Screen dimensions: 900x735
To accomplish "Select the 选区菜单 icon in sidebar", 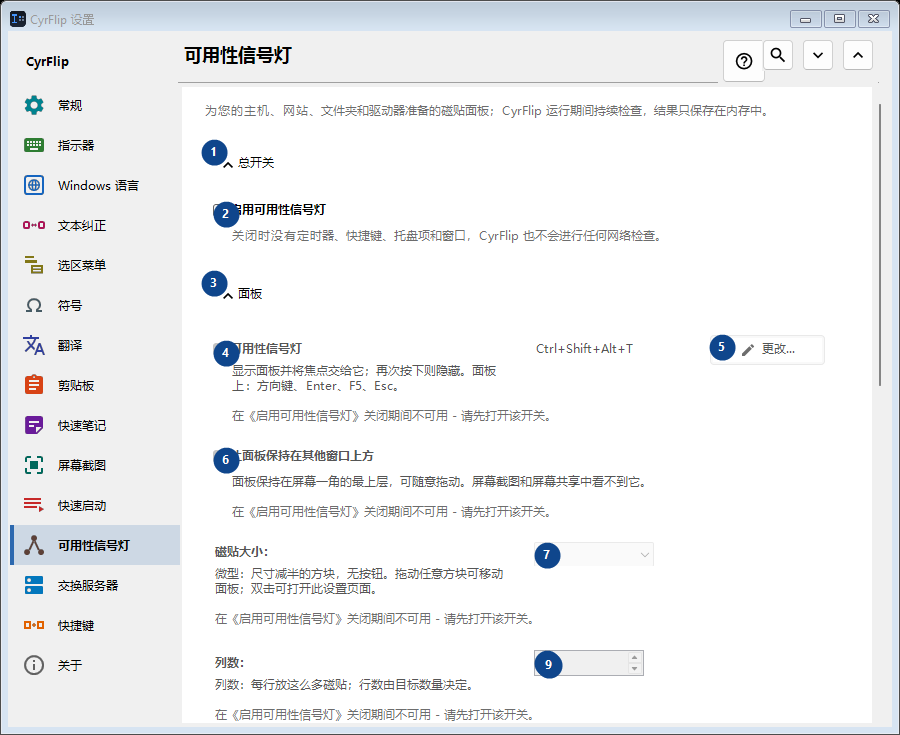I will tap(34, 265).
